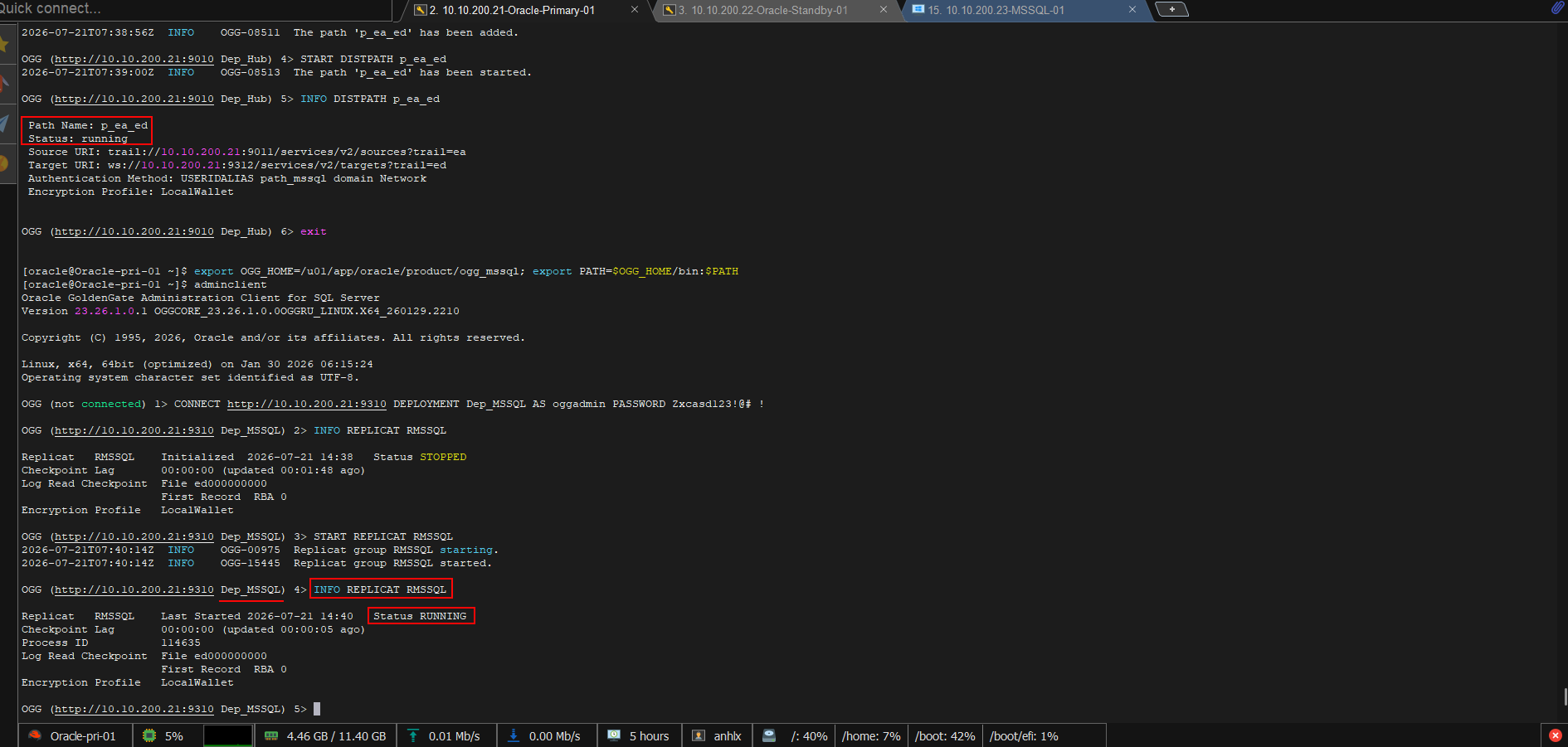Click the upload arrow icon in status bar

[413, 735]
